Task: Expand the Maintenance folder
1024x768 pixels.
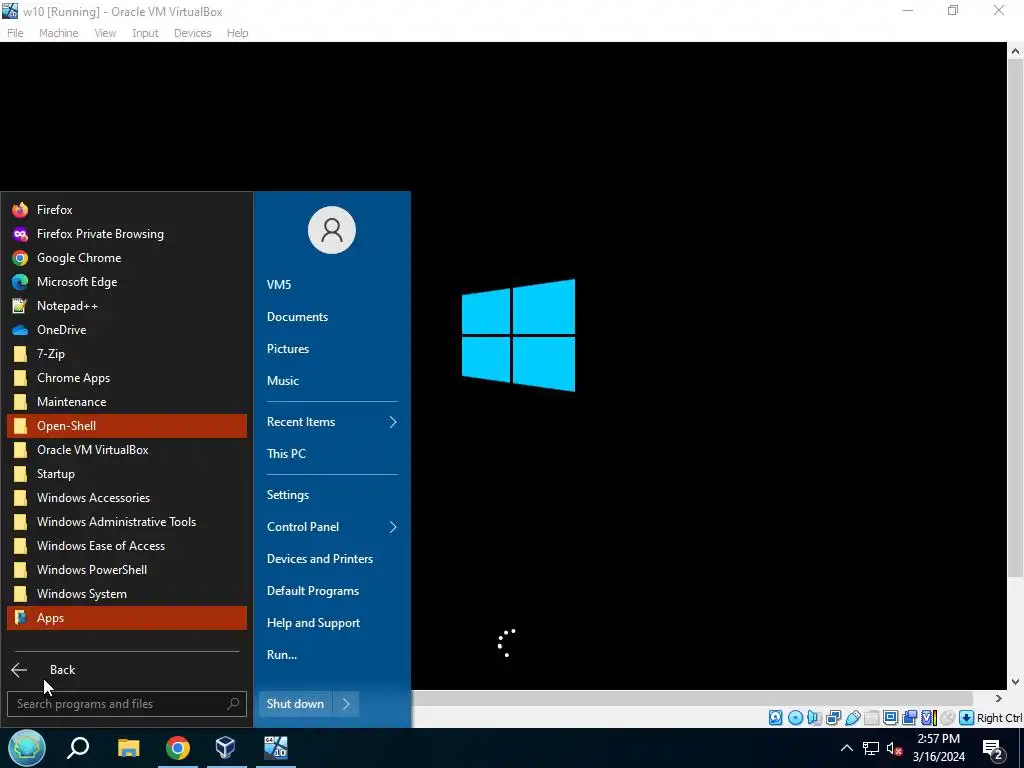Action: coord(127,402)
